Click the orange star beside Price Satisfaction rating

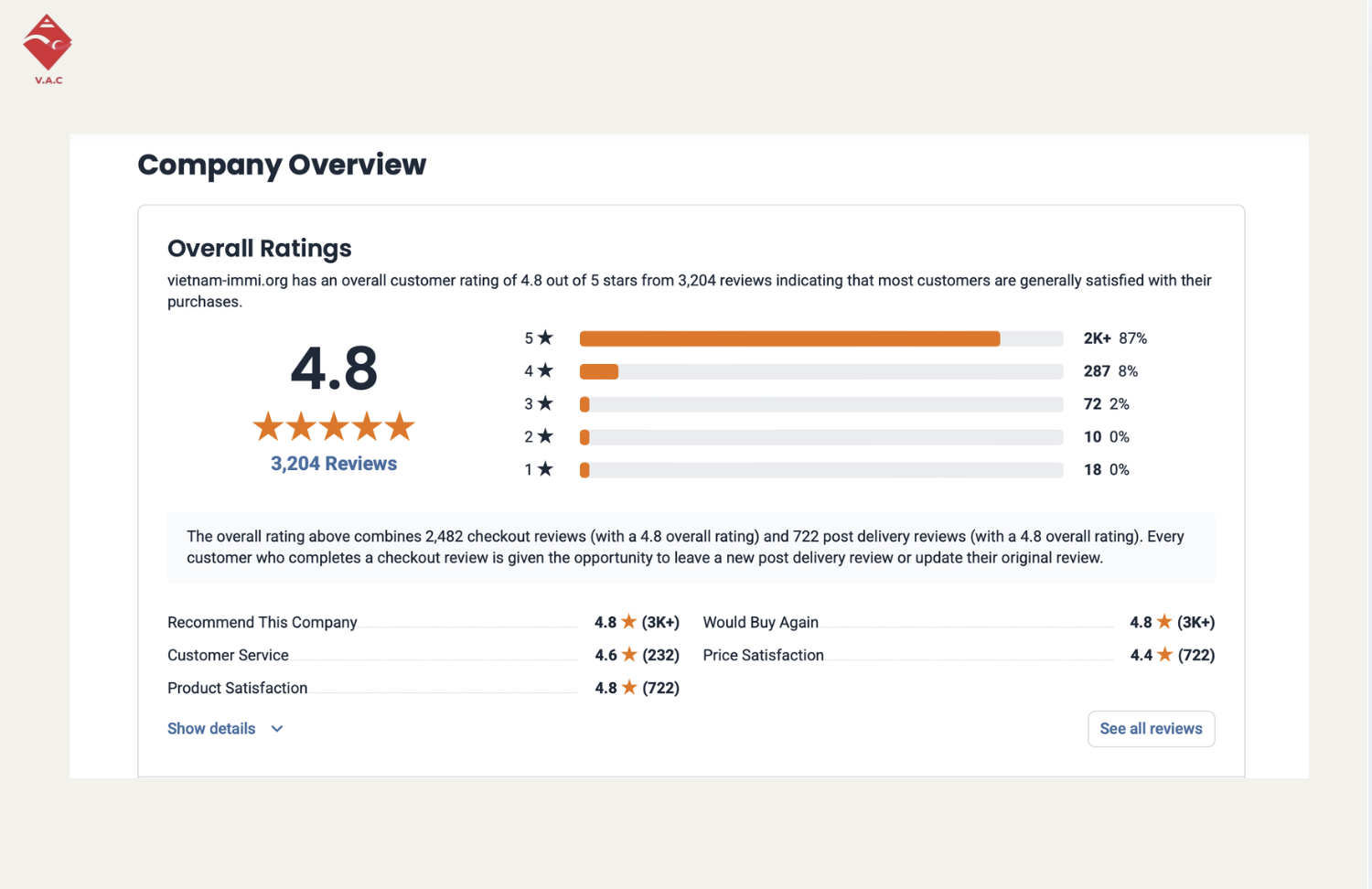tap(1164, 655)
